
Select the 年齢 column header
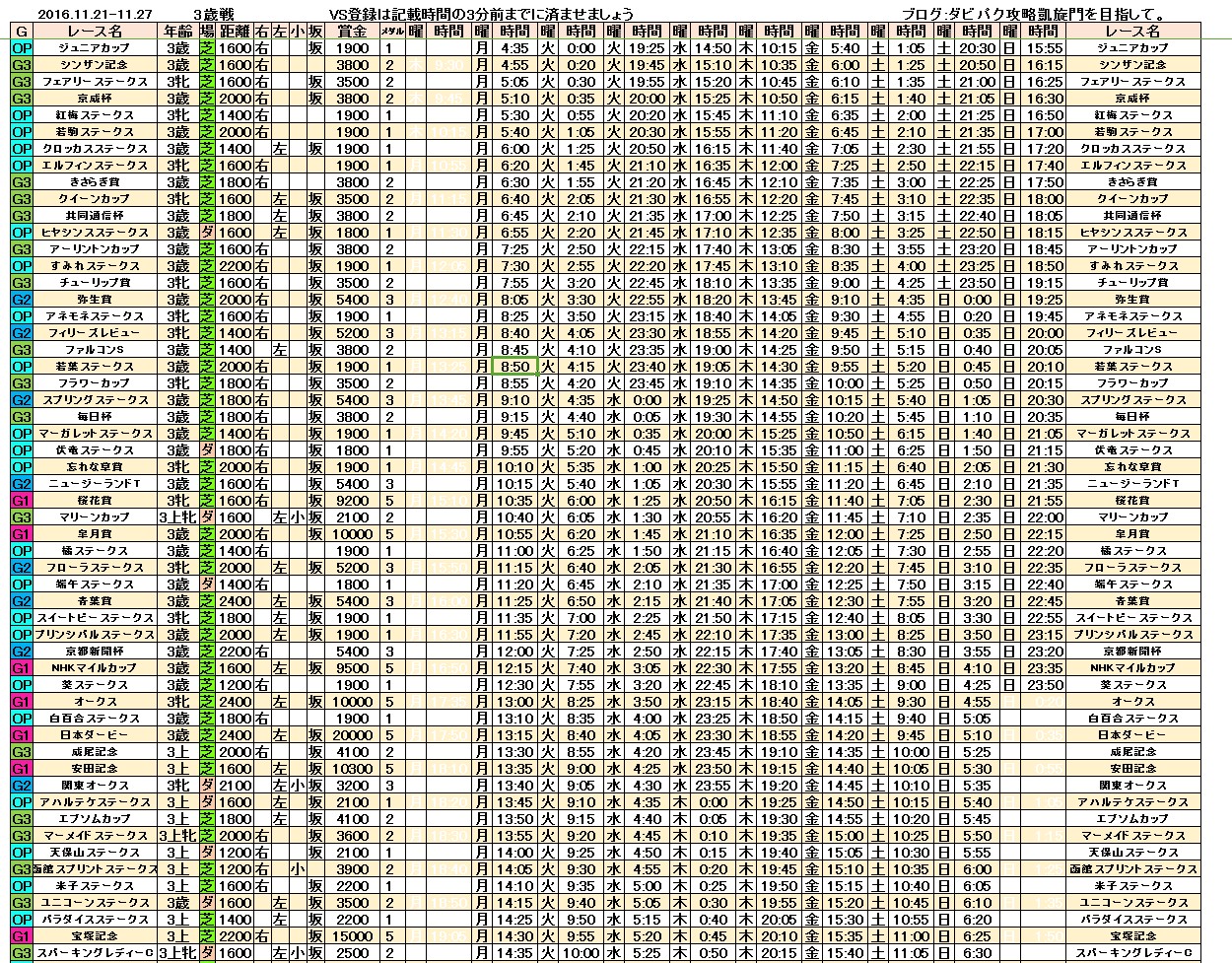point(178,32)
